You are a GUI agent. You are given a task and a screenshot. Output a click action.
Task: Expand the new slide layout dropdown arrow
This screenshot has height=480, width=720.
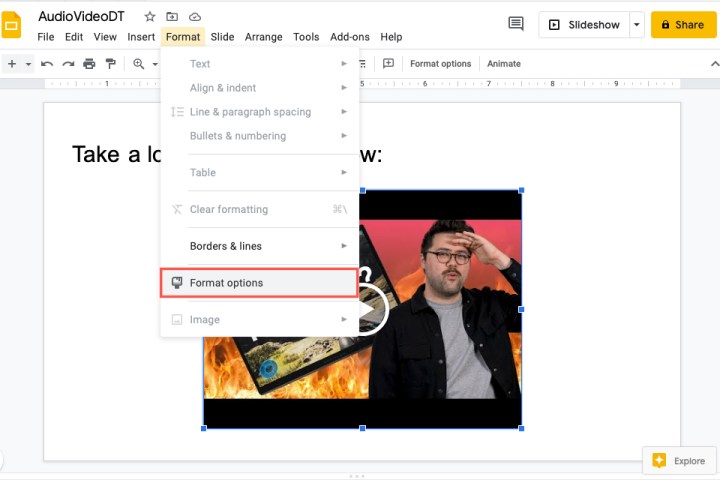(29, 64)
